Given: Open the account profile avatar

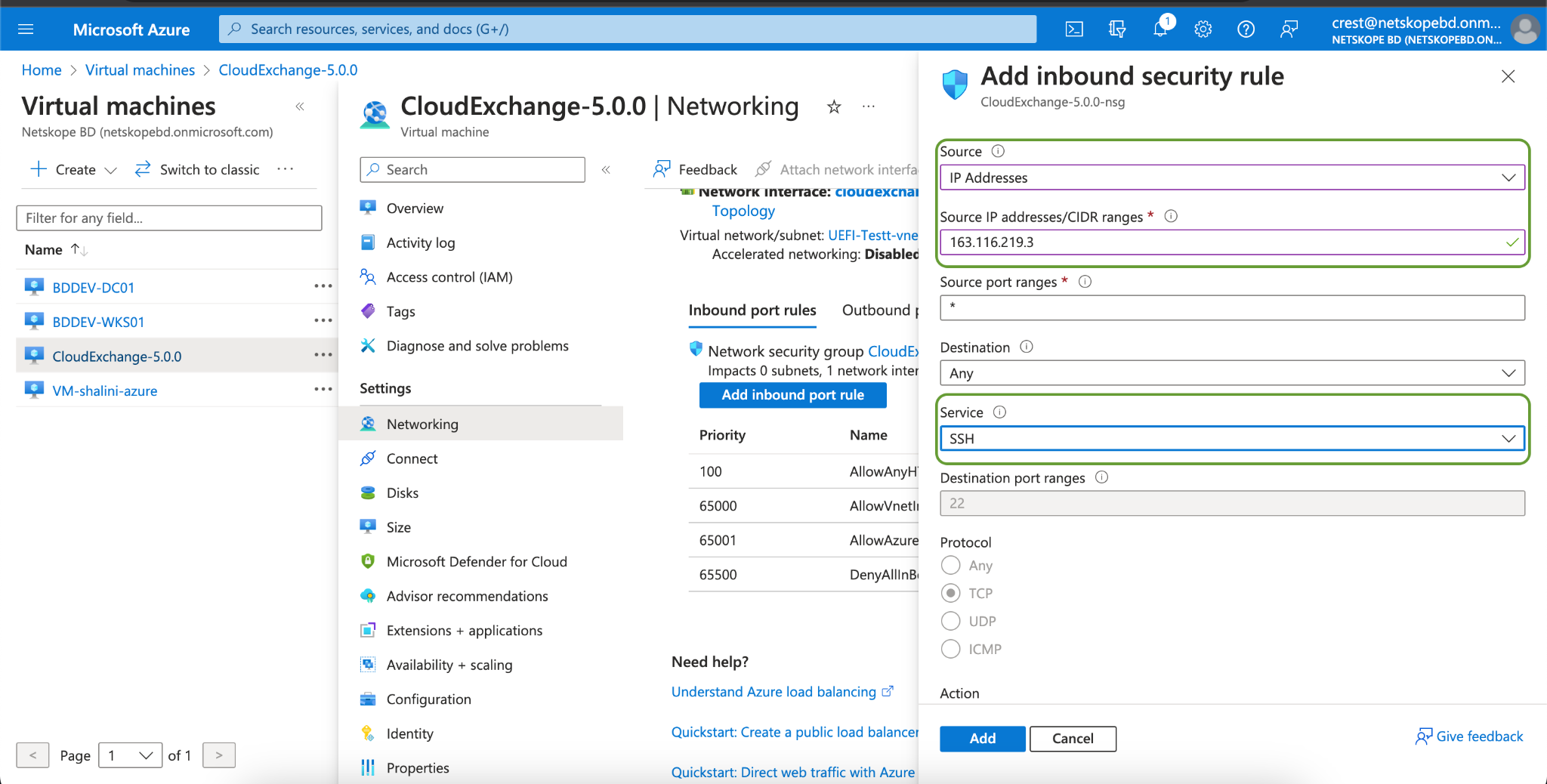Looking at the screenshot, I should 1525,29.
